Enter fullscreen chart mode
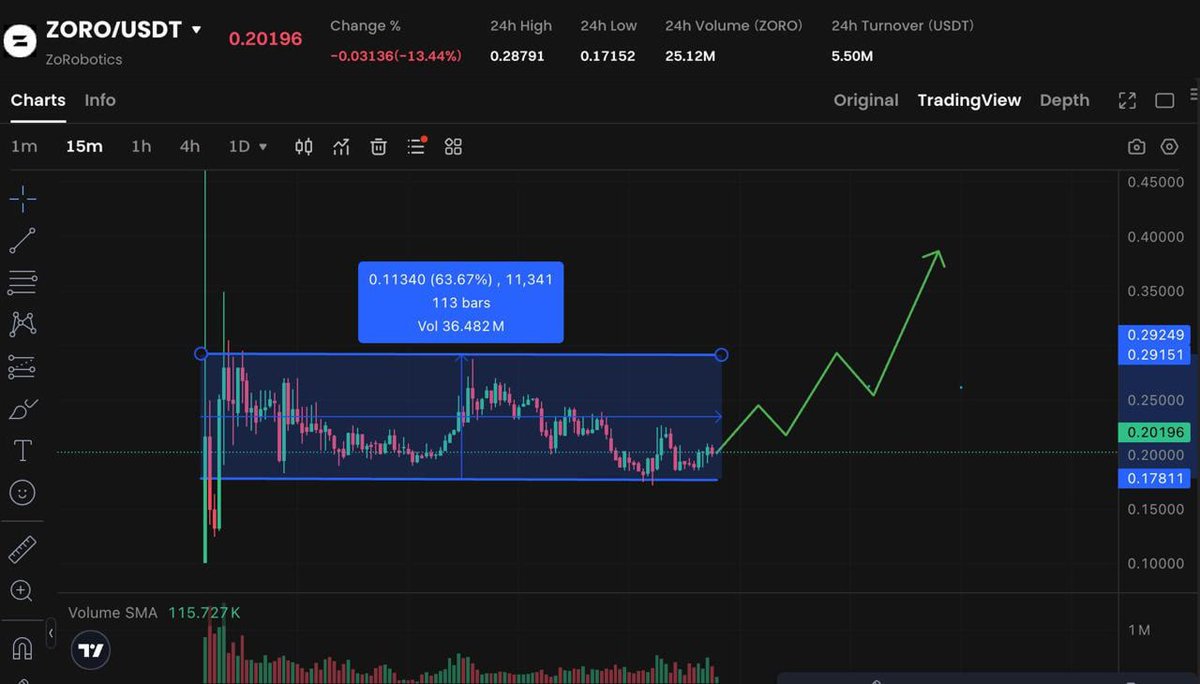The height and width of the screenshot is (684, 1200). [1127, 100]
